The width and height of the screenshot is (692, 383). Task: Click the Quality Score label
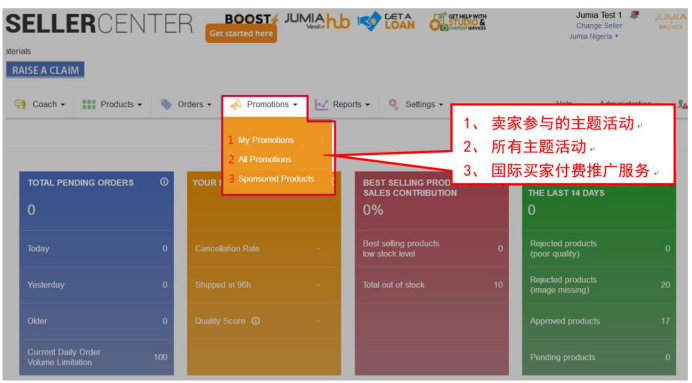tap(220, 321)
